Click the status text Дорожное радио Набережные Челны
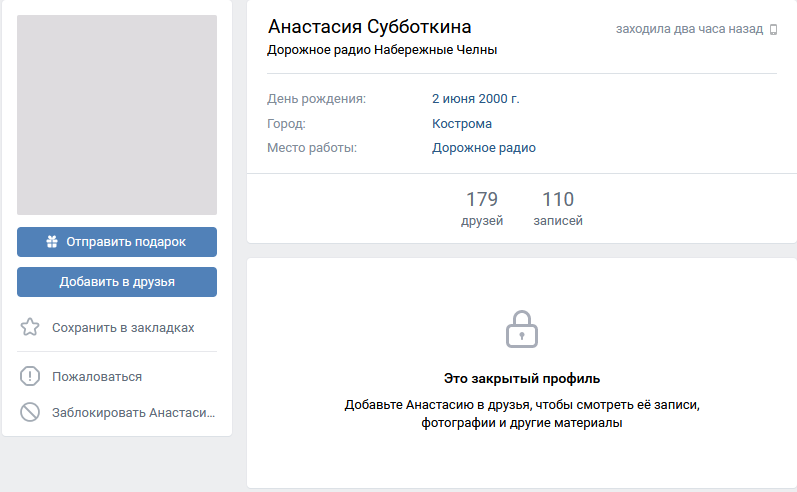 (382, 50)
